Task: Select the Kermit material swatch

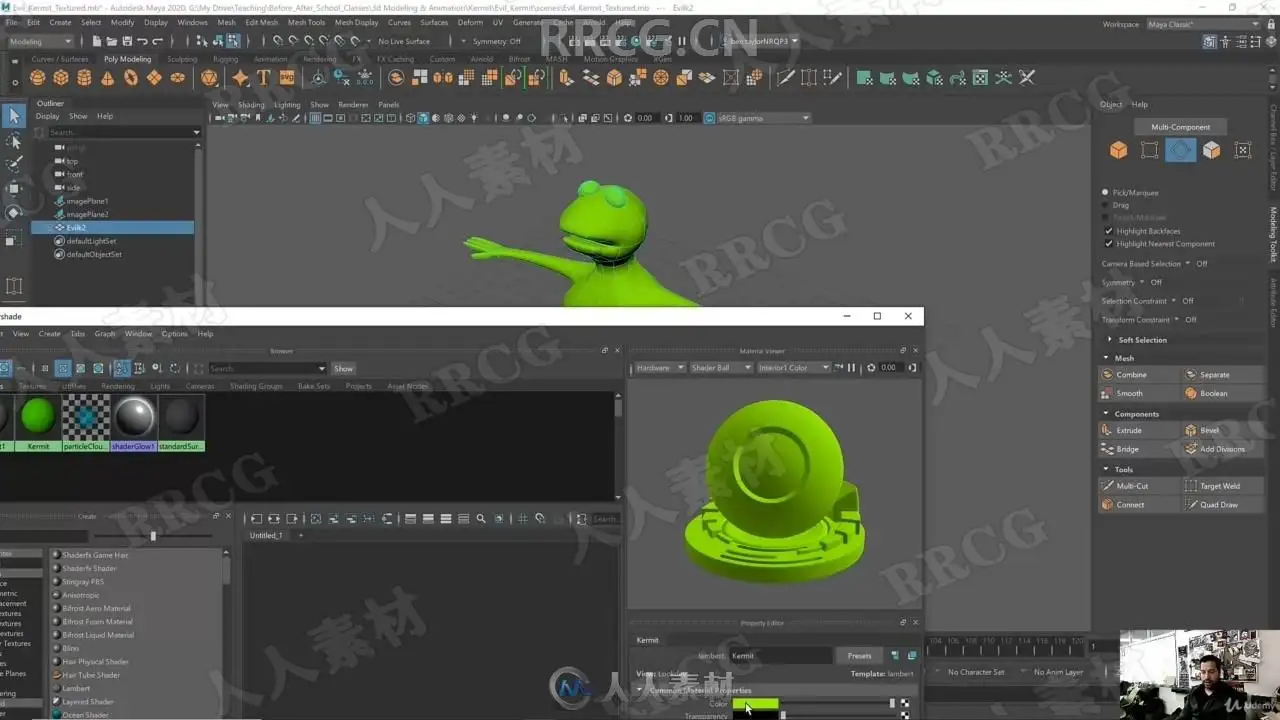Action: 38,422
